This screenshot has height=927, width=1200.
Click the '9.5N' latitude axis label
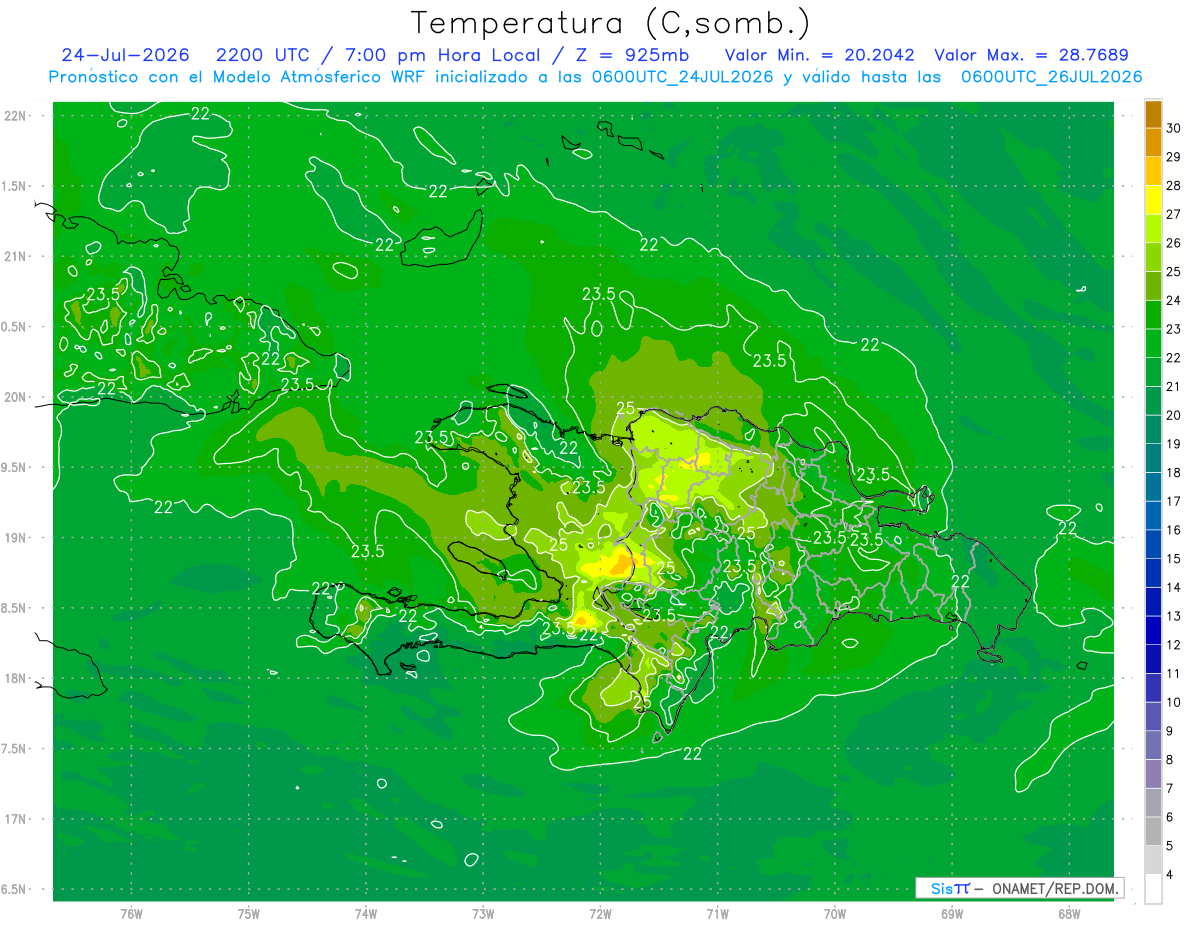[14, 468]
